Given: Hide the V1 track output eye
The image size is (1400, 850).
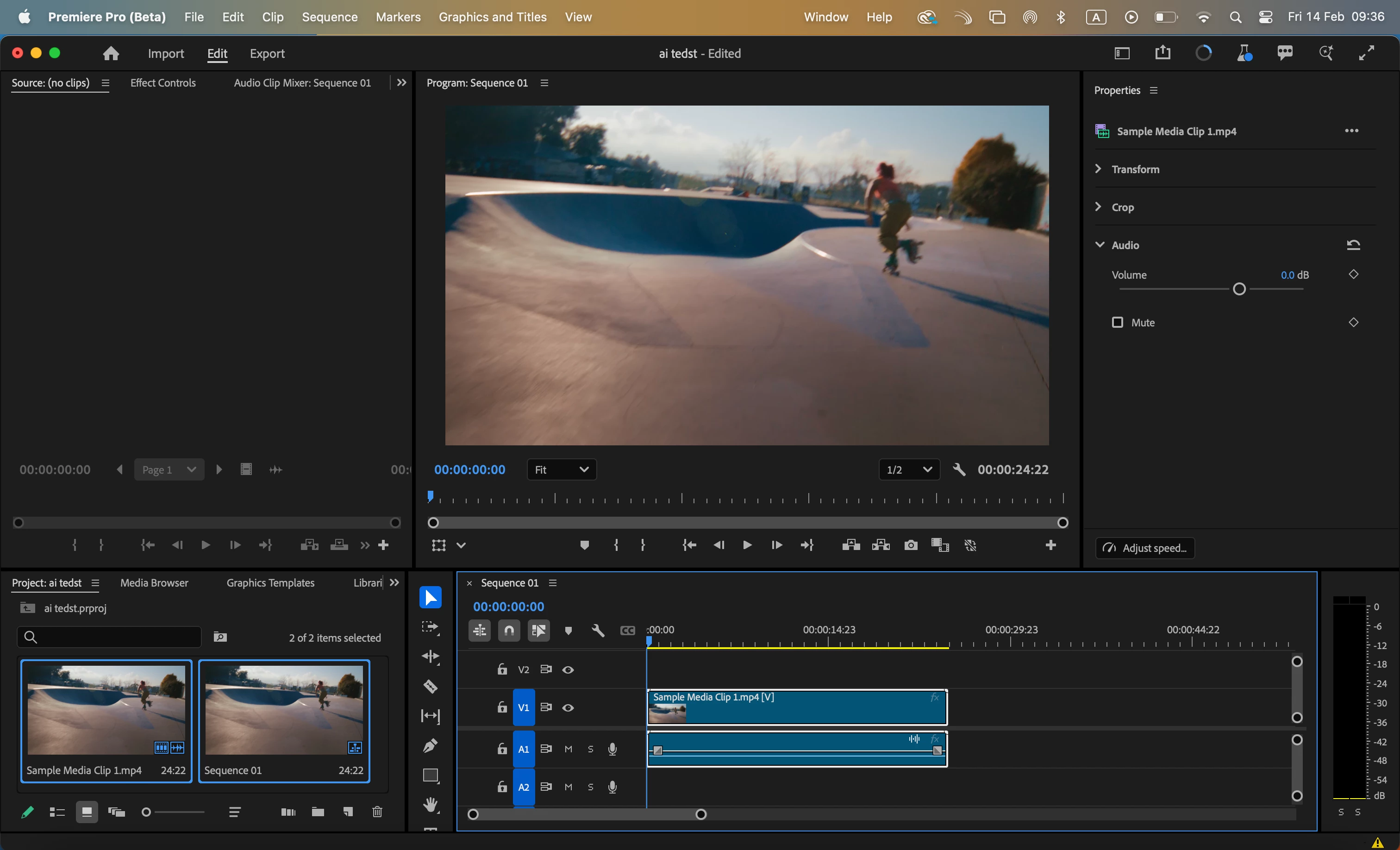Looking at the screenshot, I should point(568,707).
